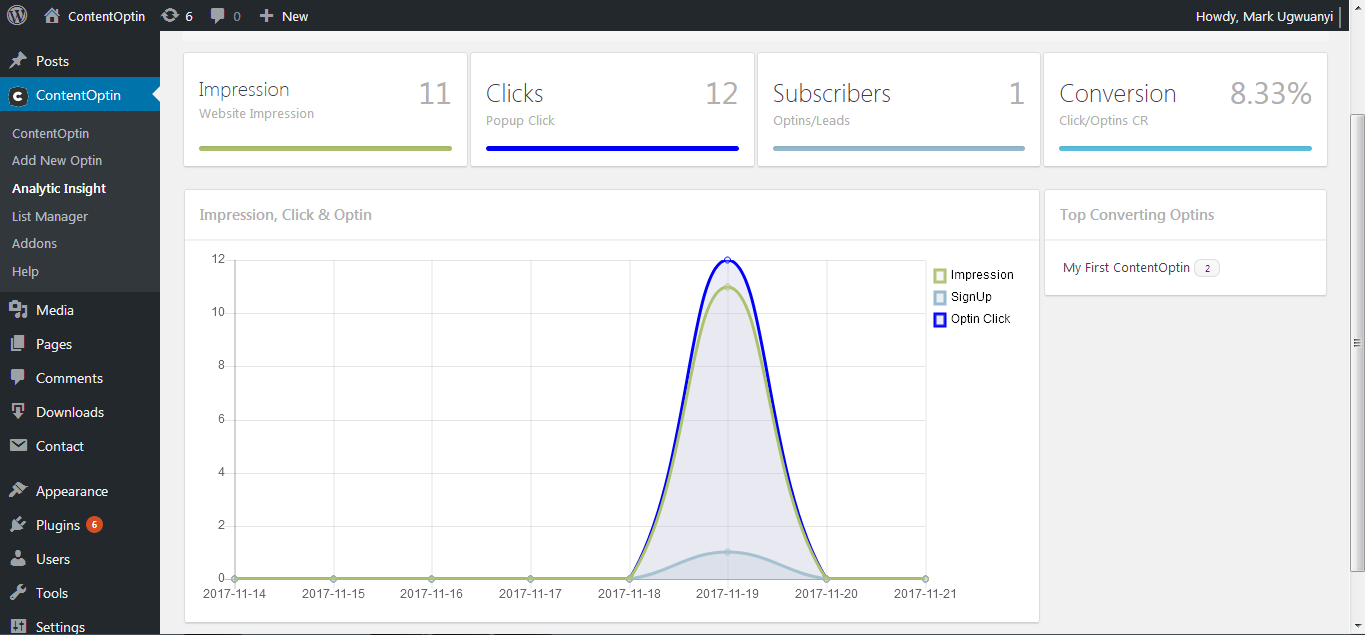Go to the Addons page

(x=34, y=243)
